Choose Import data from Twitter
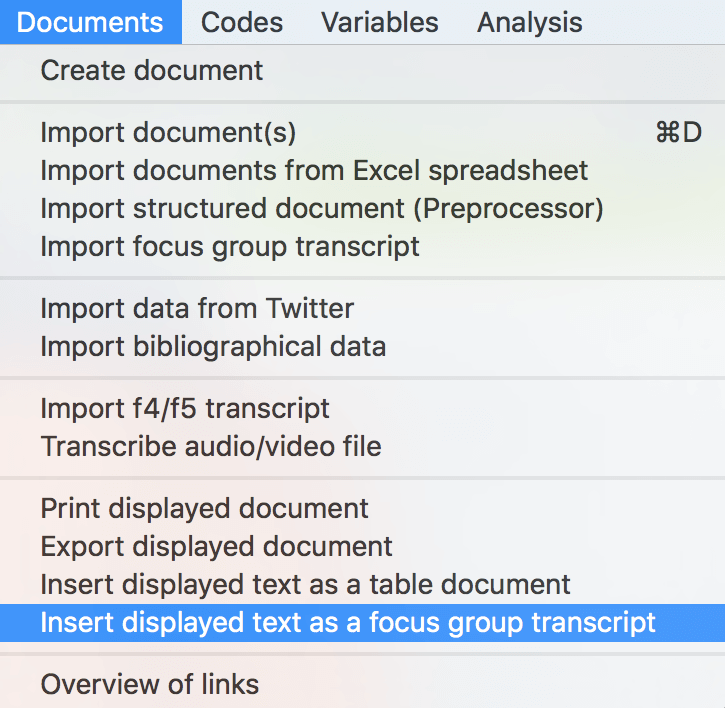725x708 pixels. [x=362, y=308]
